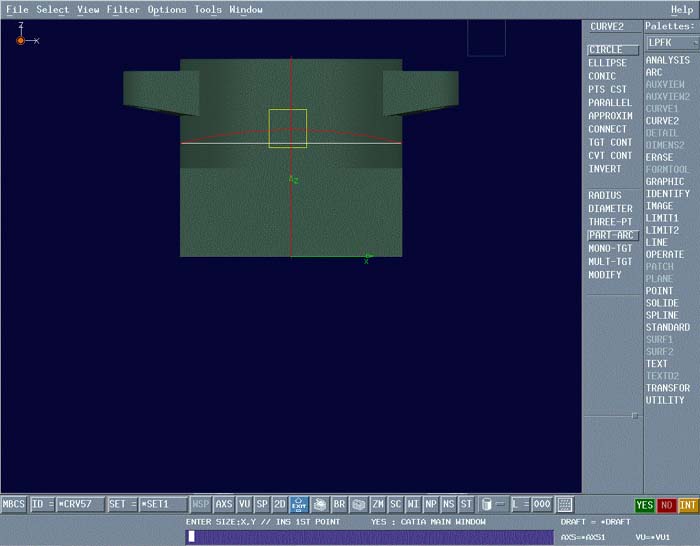Open the Filter menu
This screenshot has width=700, height=546.
point(123,9)
